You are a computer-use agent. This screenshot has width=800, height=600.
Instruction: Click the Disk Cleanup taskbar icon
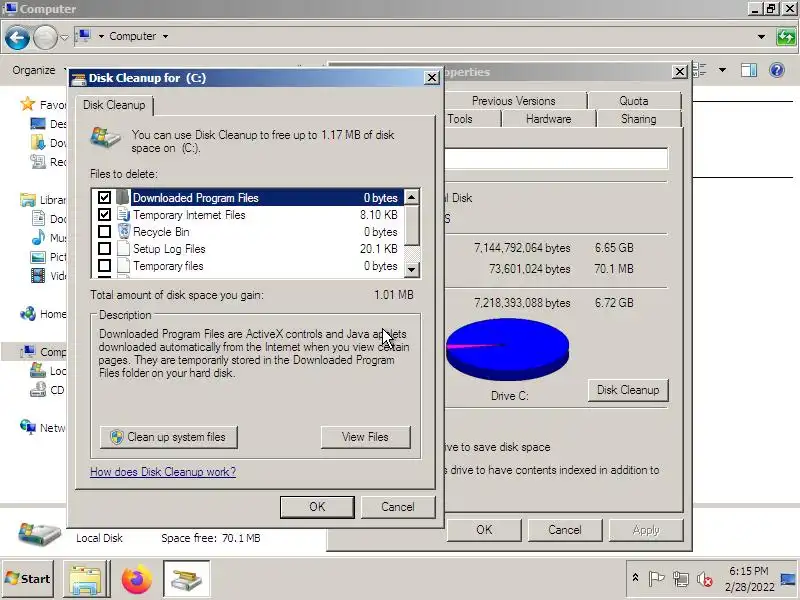pos(186,579)
